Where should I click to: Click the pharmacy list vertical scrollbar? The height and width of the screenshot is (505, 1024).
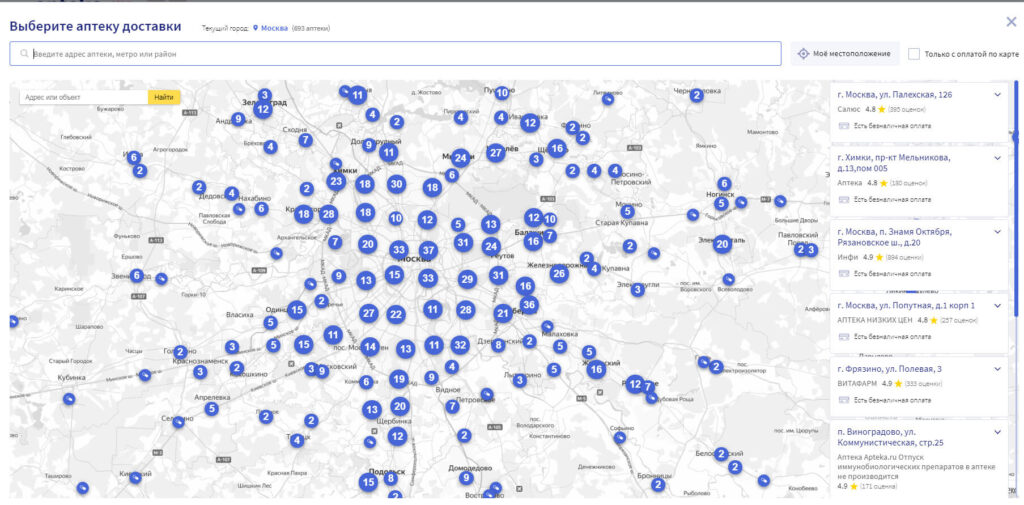pyautogui.click(x=1016, y=200)
